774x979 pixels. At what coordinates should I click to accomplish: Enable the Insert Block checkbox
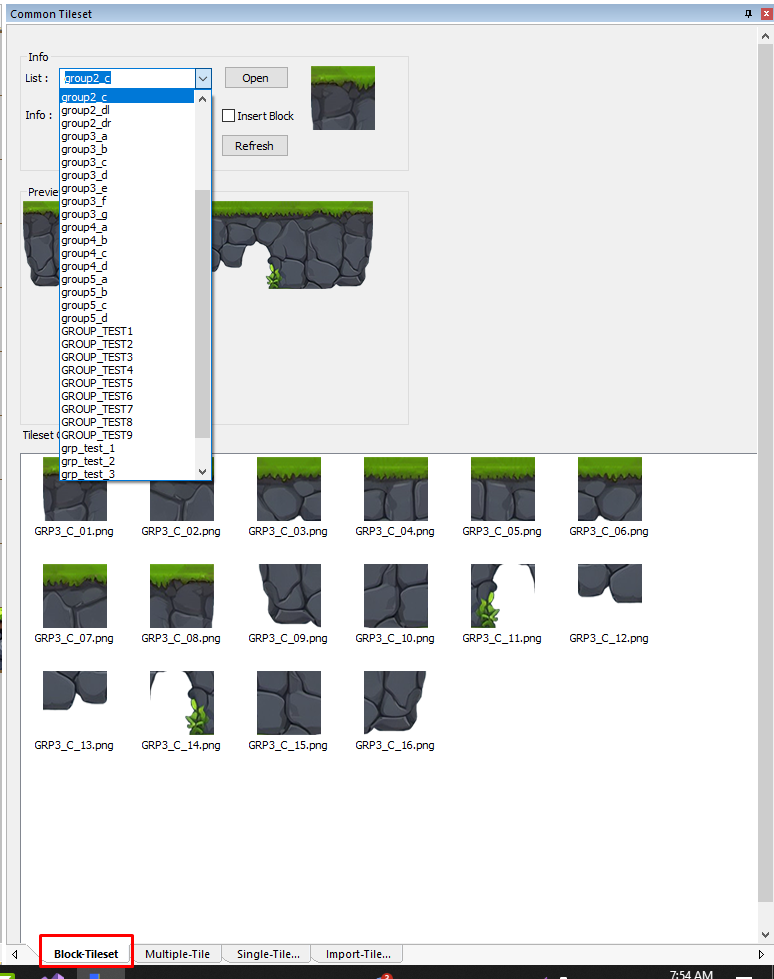[229, 116]
